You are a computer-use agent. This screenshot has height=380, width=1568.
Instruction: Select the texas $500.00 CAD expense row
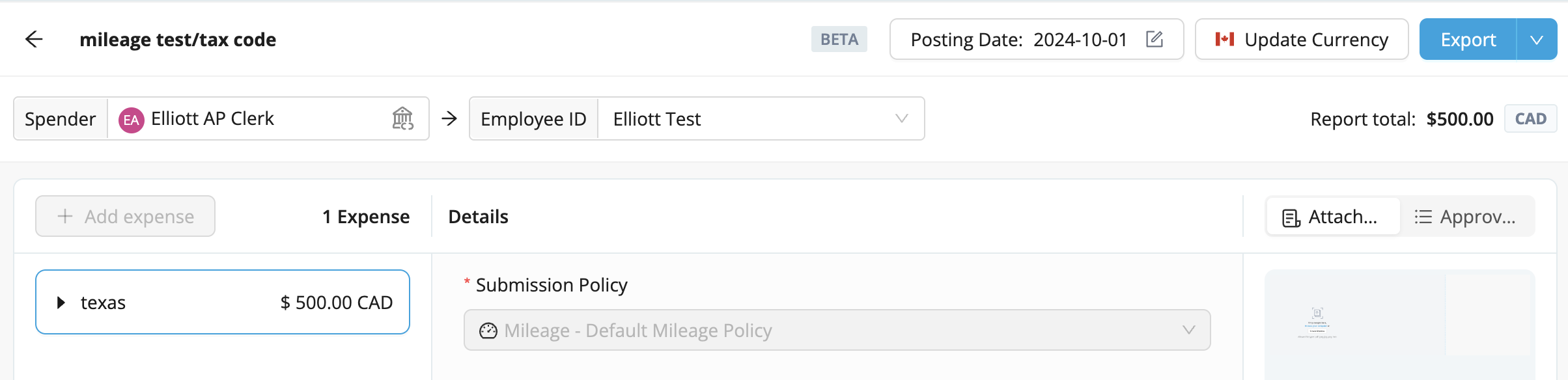click(x=223, y=302)
